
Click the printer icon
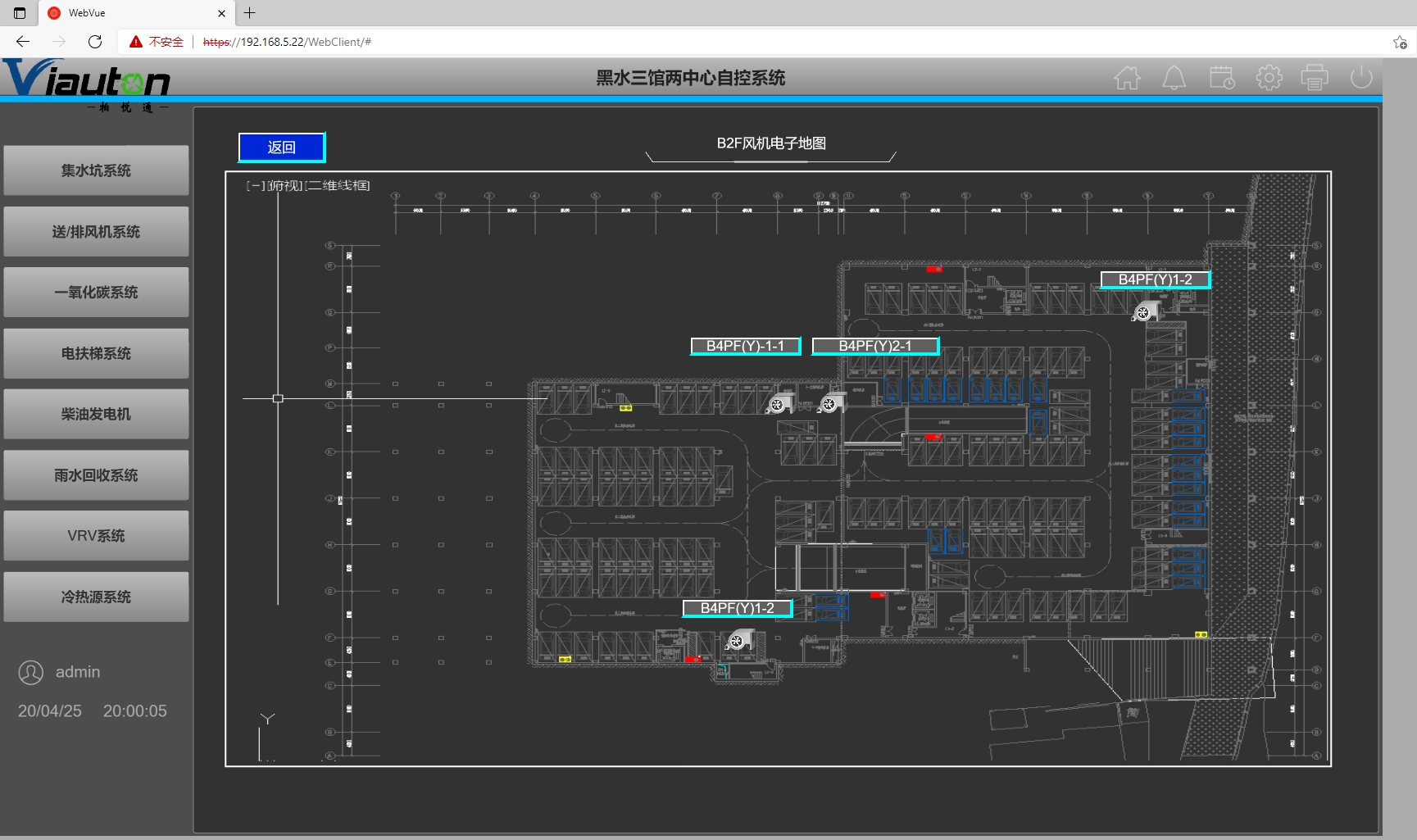pyautogui.click(x=1315, y=78)
